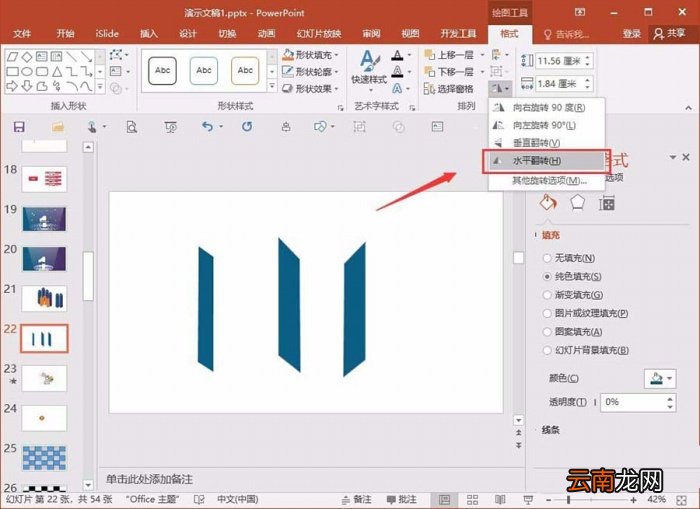Select the right arrow shape in gallery
The height and width of the screenshot is (509, 700).
point(12,86)
